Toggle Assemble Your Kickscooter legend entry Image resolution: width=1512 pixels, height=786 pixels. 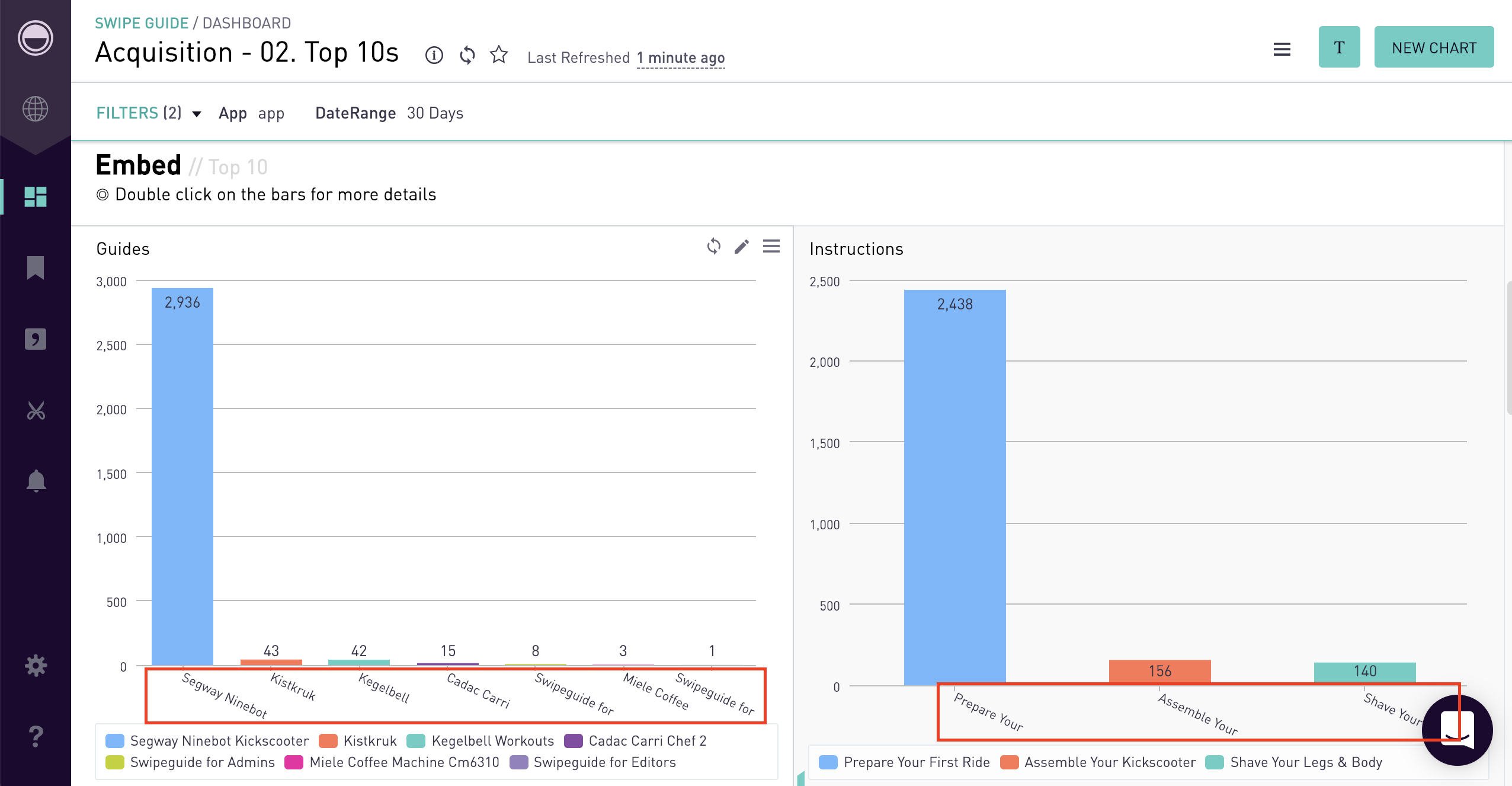click(x=1098, y=762)
